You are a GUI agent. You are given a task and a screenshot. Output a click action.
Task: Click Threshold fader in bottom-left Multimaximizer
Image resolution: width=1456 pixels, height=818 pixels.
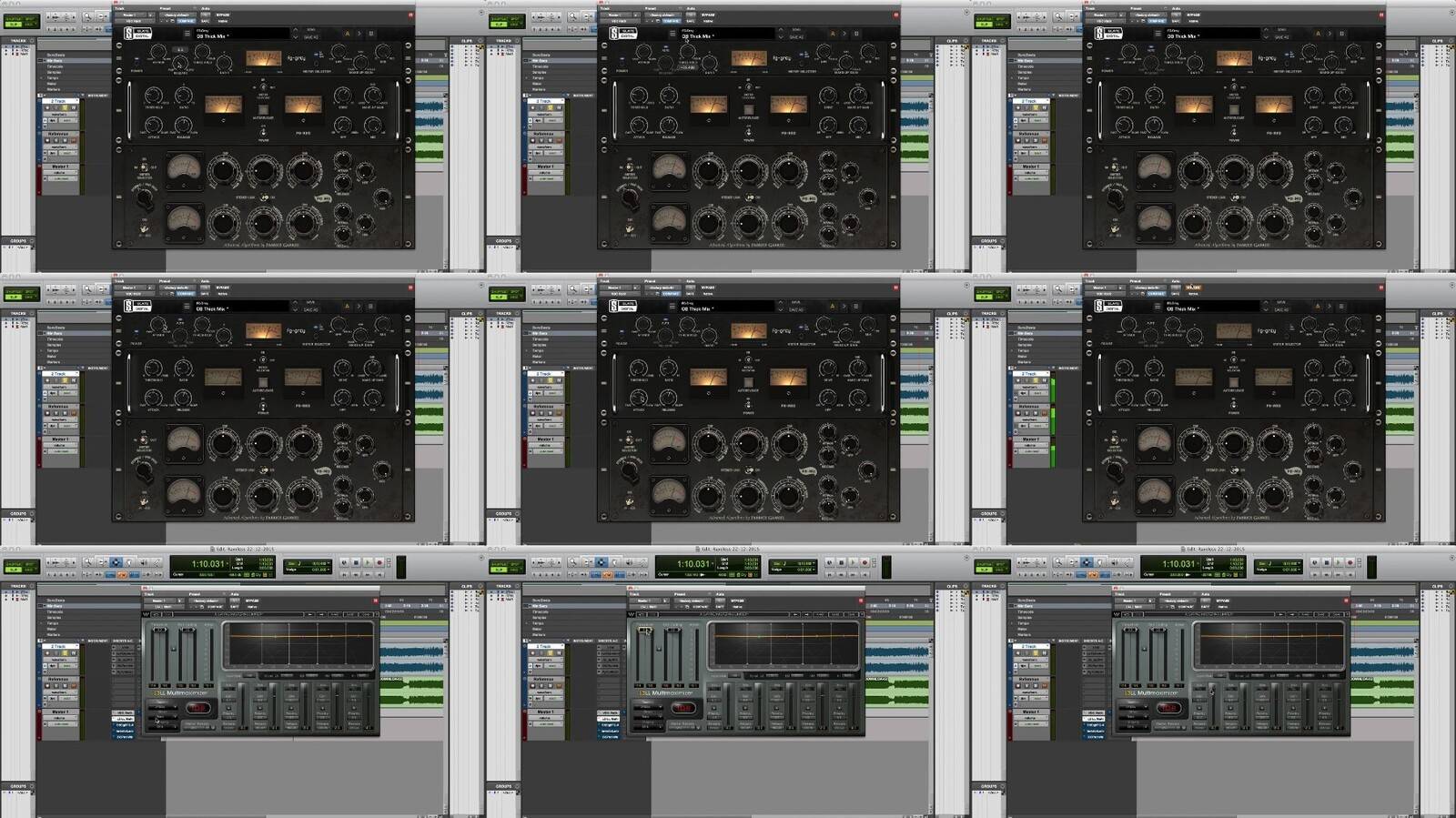[x=159, y=630]
